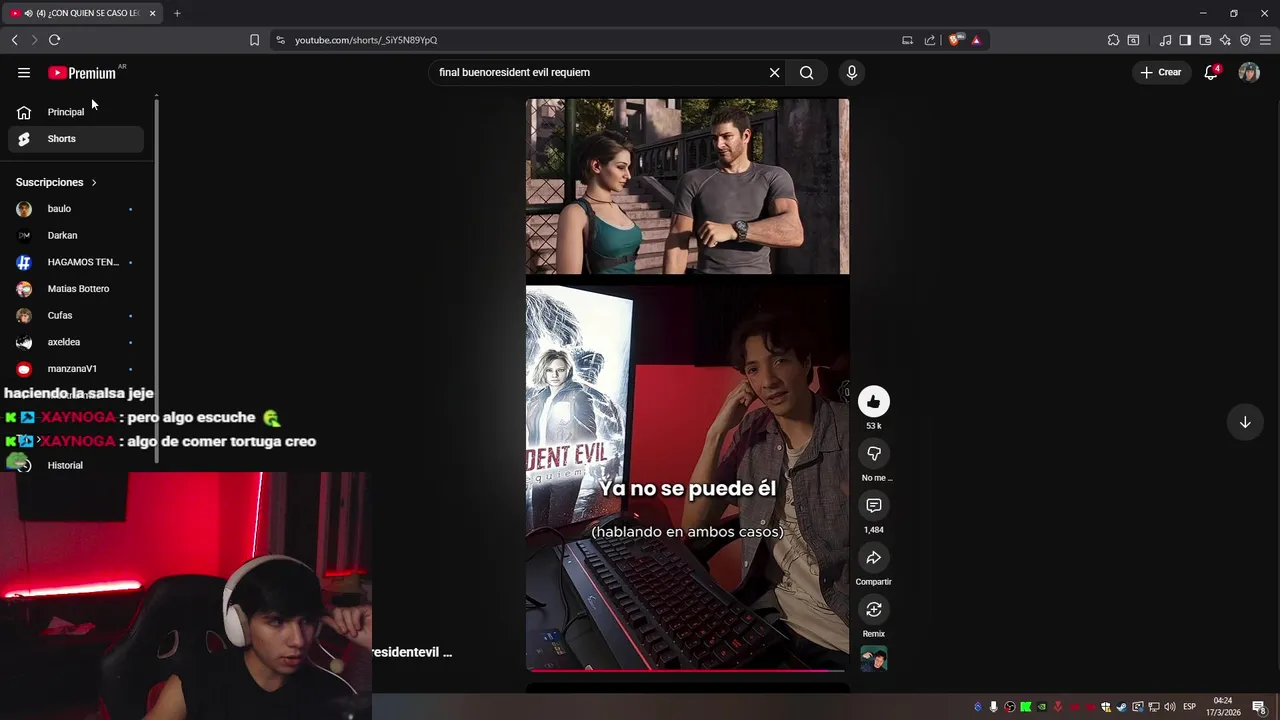
Task: Open a new browser tab with plus
Action: [177, 13]
